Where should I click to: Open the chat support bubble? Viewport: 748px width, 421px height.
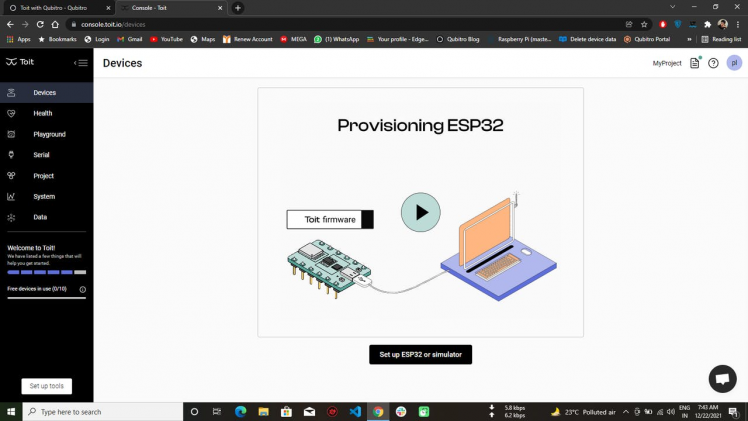(722, 379)
